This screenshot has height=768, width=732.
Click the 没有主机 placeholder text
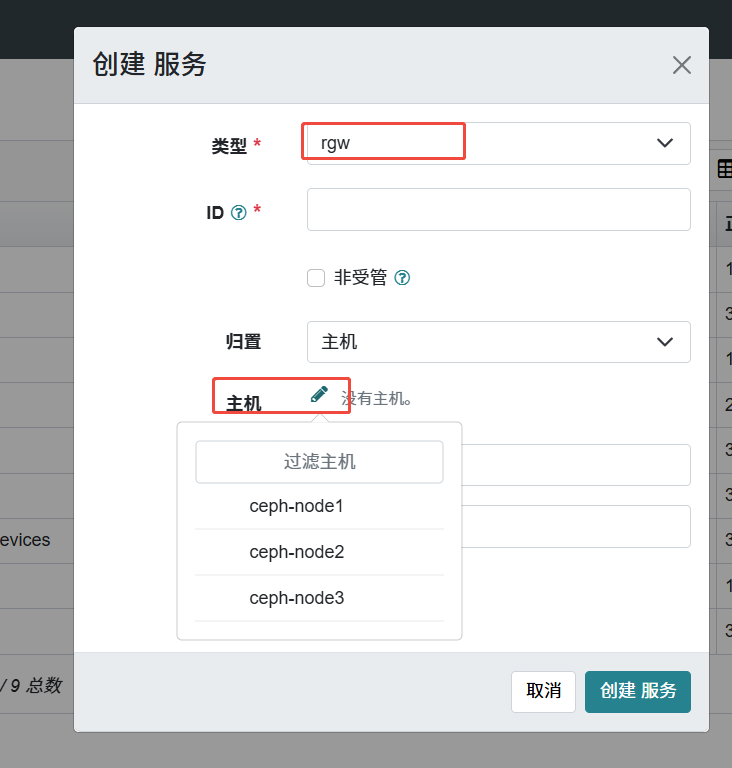click(x=376, y=399)
